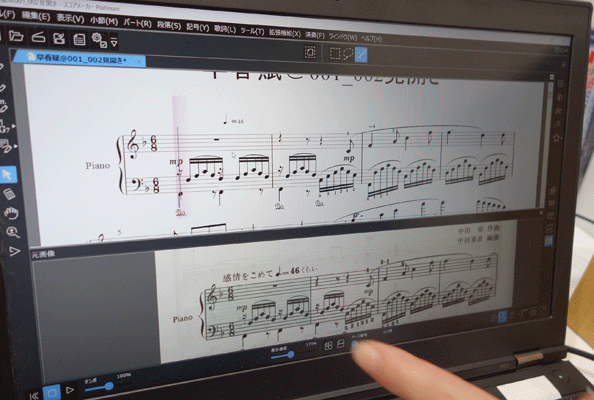Open the 表示(V) menu
594x400 pixels.
[70, 18]
